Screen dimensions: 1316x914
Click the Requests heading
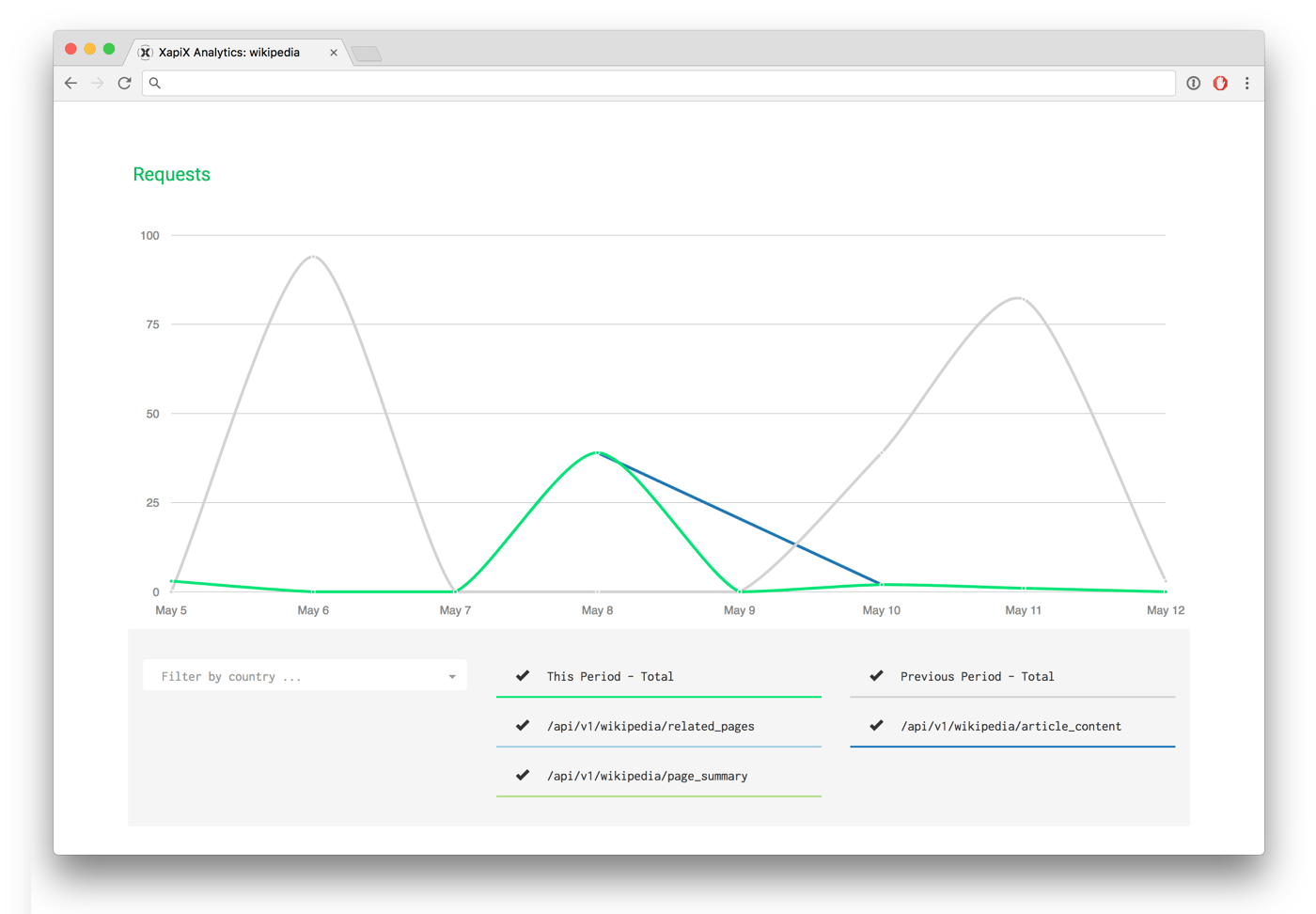click(x=171, y=174)
